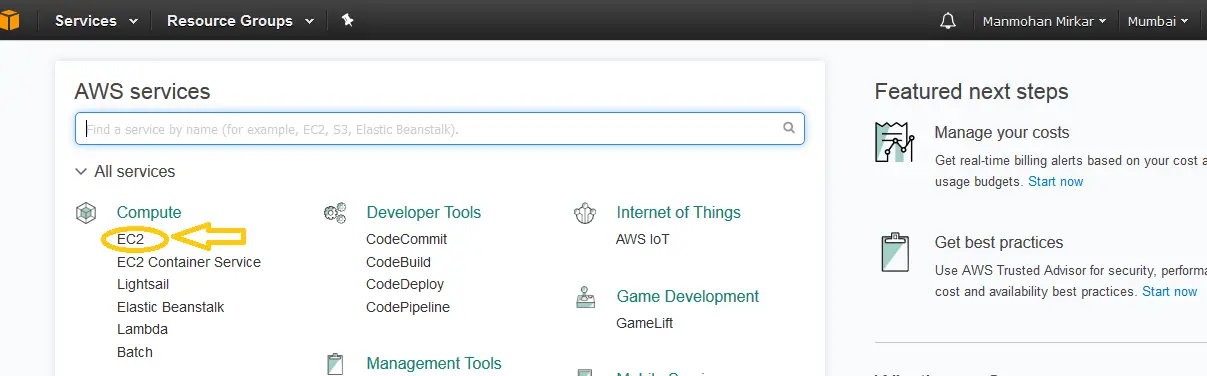Open the Batch service

135,352
